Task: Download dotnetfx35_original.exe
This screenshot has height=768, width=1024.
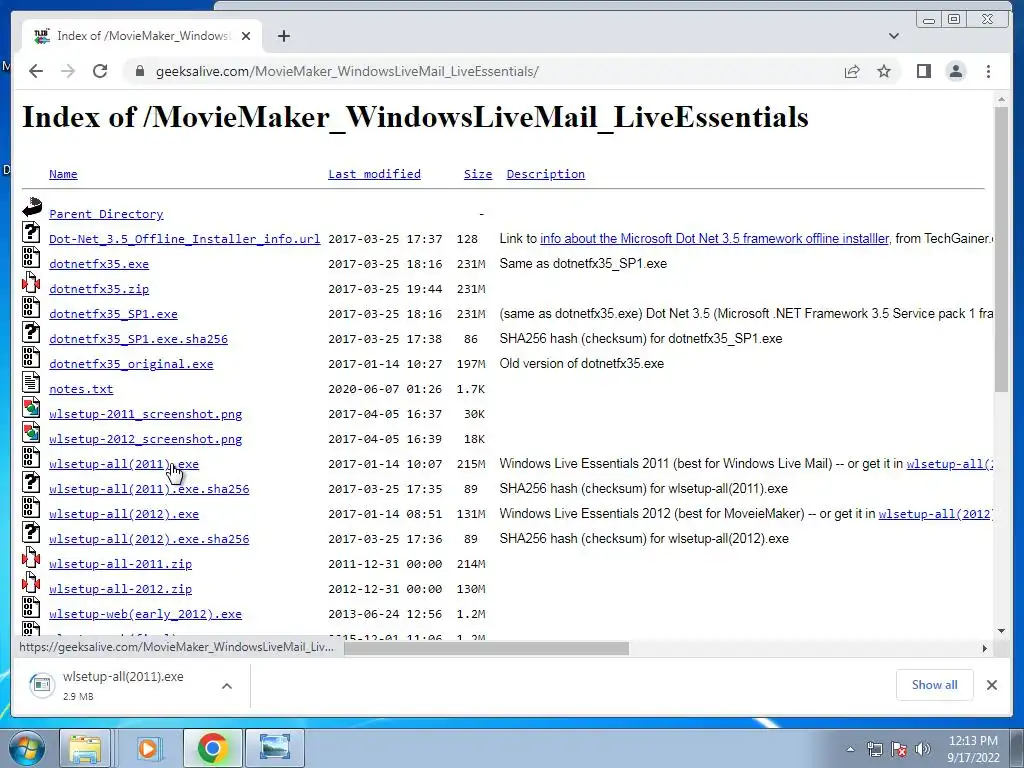Action: (131, 364)
